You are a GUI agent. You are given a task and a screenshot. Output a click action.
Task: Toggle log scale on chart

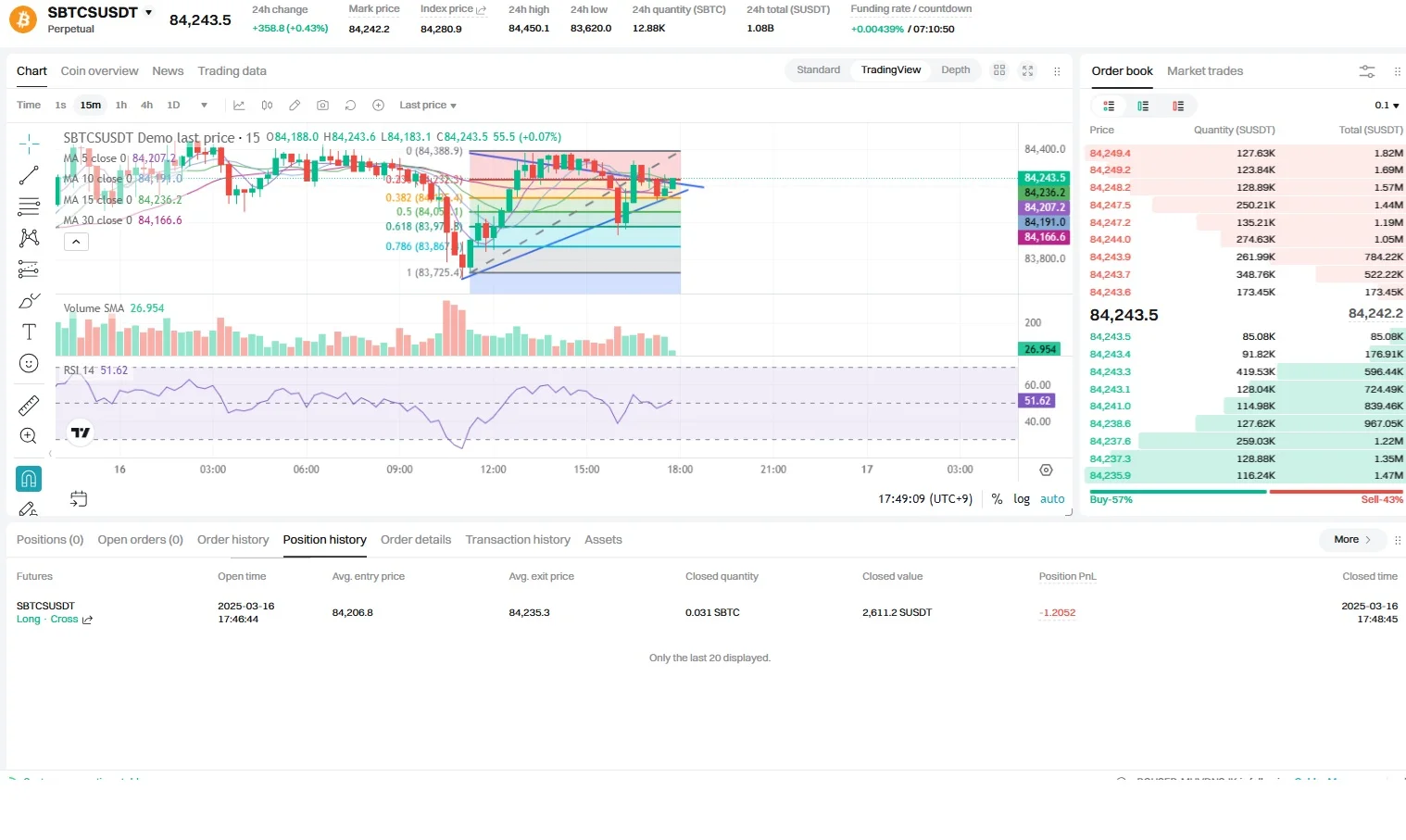pos(1022,498)
